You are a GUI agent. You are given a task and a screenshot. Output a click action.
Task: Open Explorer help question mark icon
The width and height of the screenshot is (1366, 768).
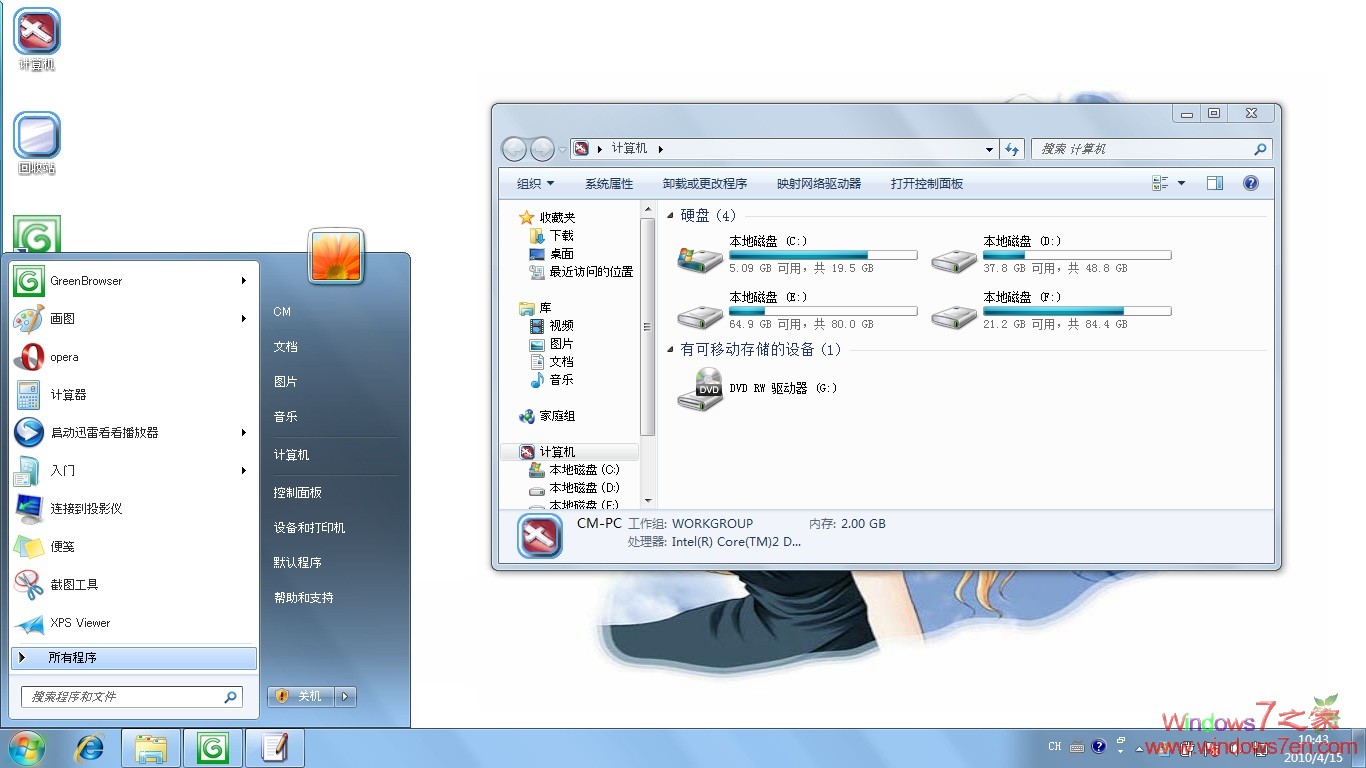pos(1250,183)
